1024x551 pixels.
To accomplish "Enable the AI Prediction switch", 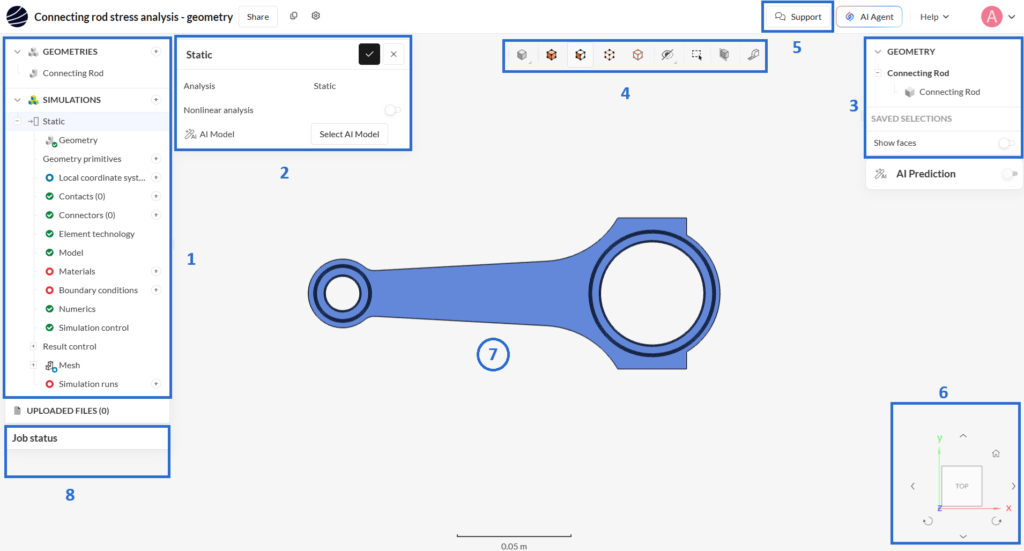I will point(1010,174).
